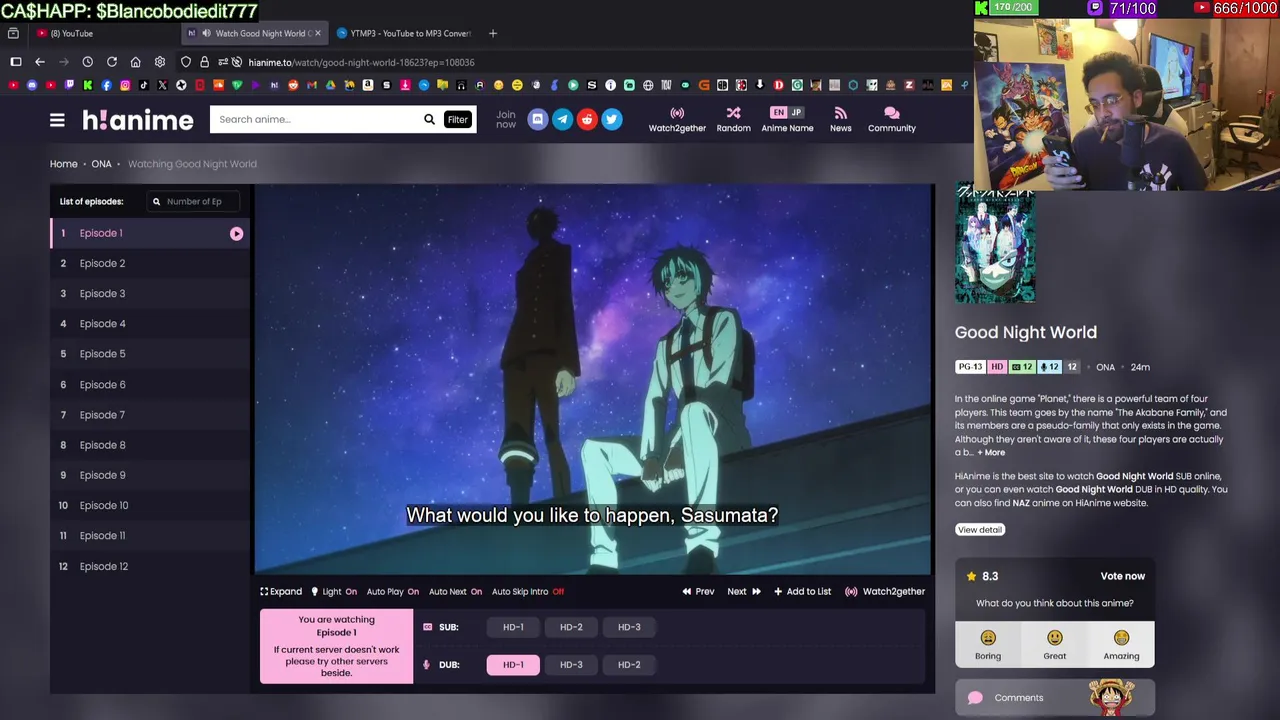Open the Twitter join icon
This screenshot has height=720, width=1280.
point(612,120)
